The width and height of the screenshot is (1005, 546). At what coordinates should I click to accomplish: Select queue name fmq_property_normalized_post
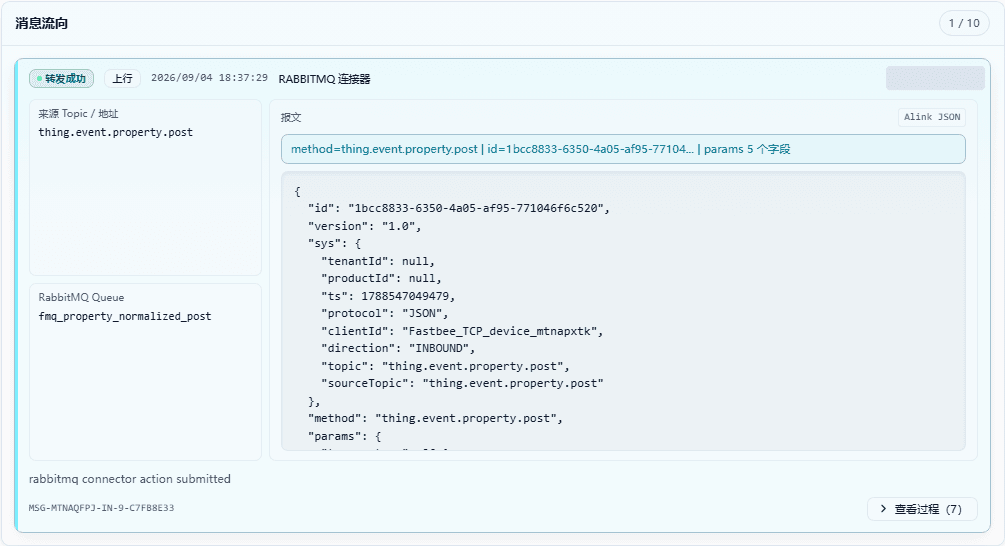(x=125, y=316)
